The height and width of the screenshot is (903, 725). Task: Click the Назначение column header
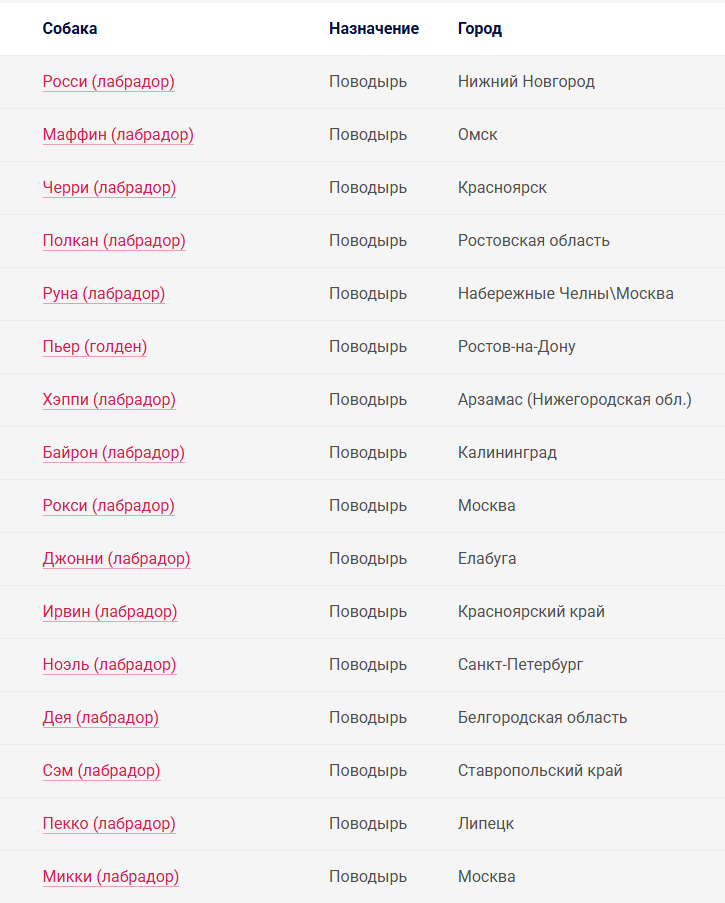[374, 28]
